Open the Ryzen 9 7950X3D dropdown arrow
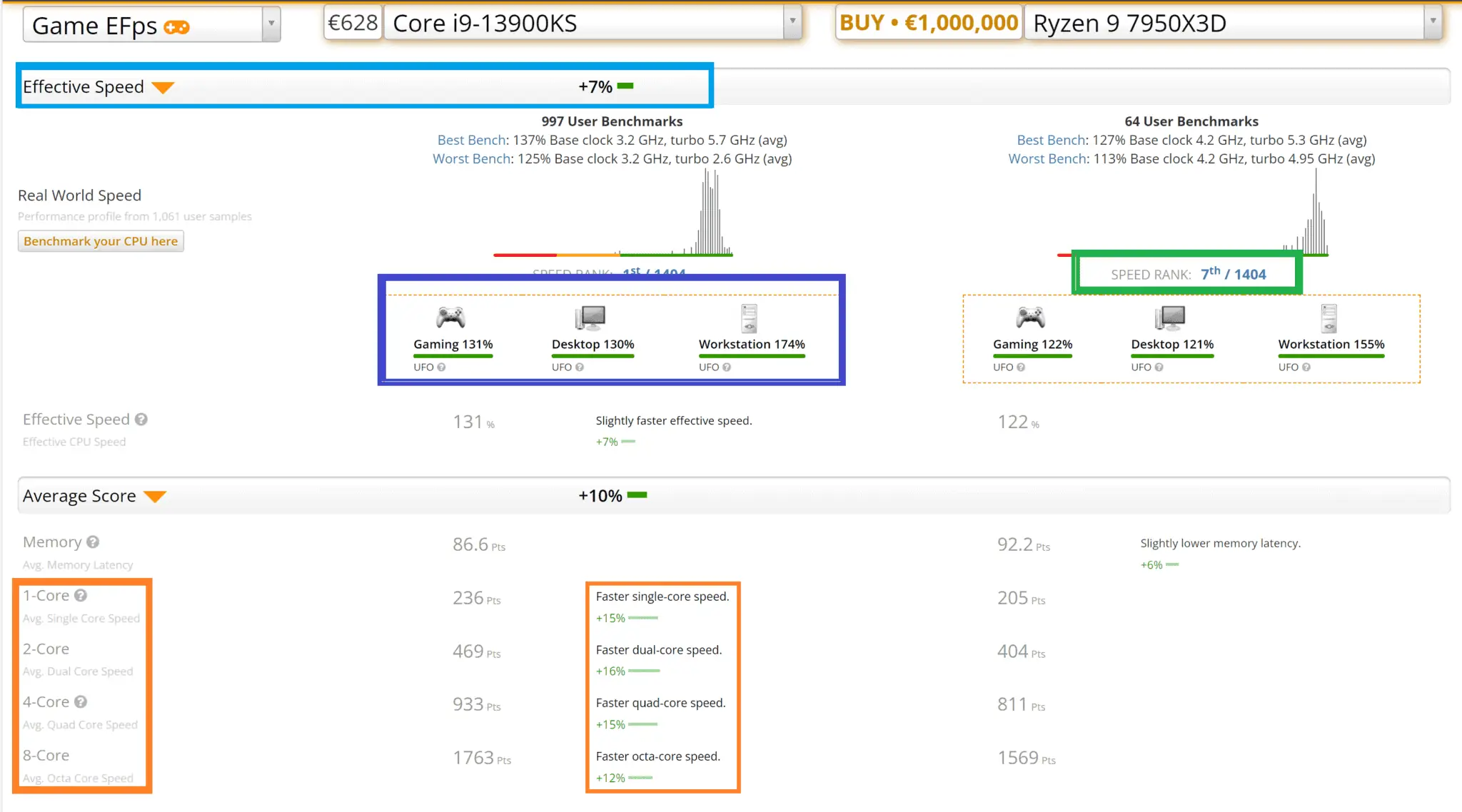 click(x=1432, y=23)
